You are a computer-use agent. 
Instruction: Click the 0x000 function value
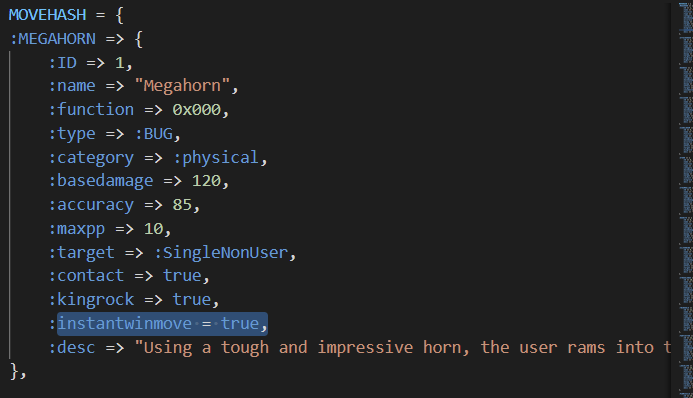click(x=197, y=109)
